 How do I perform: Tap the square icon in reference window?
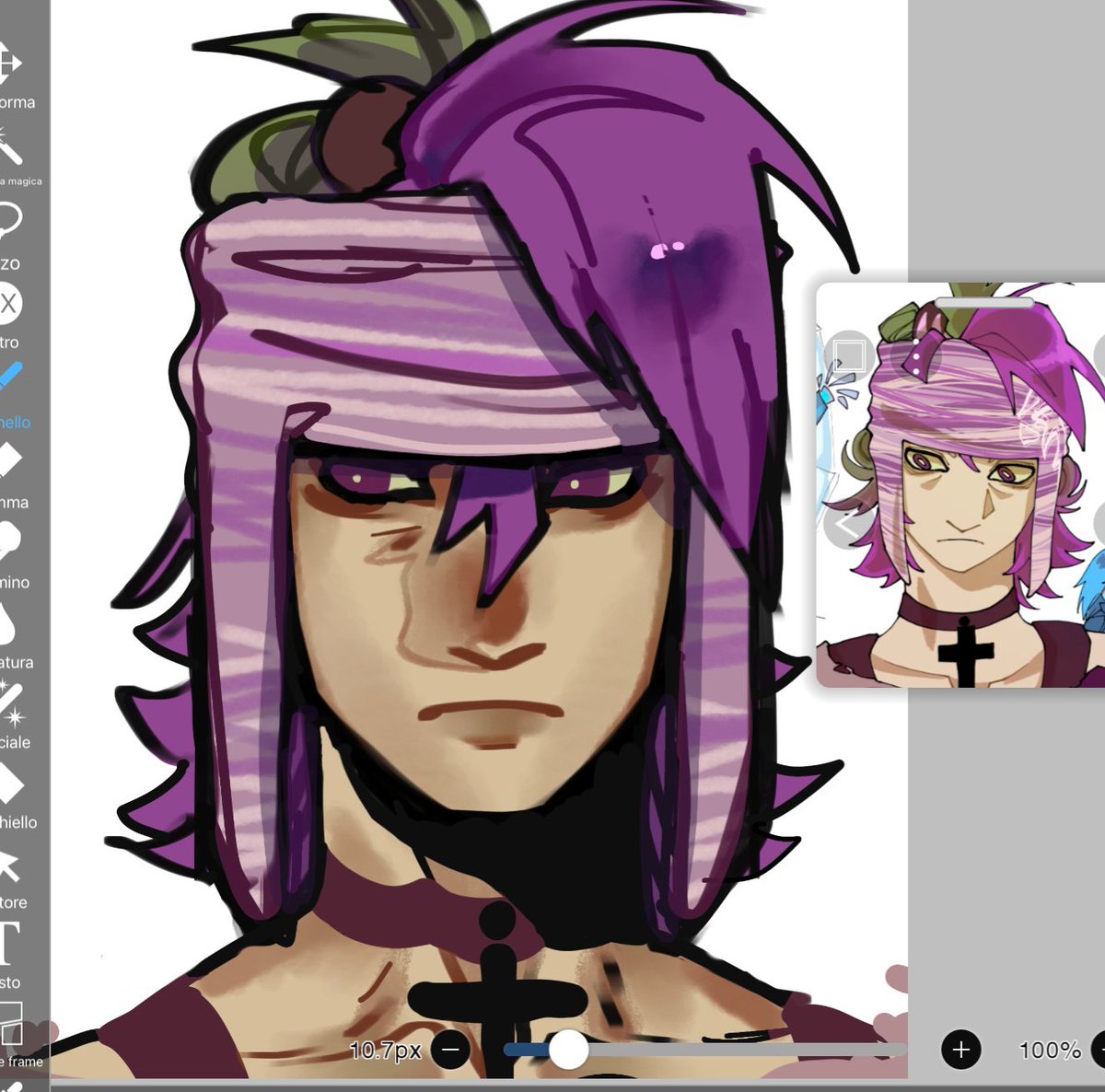tap(848, 354)
